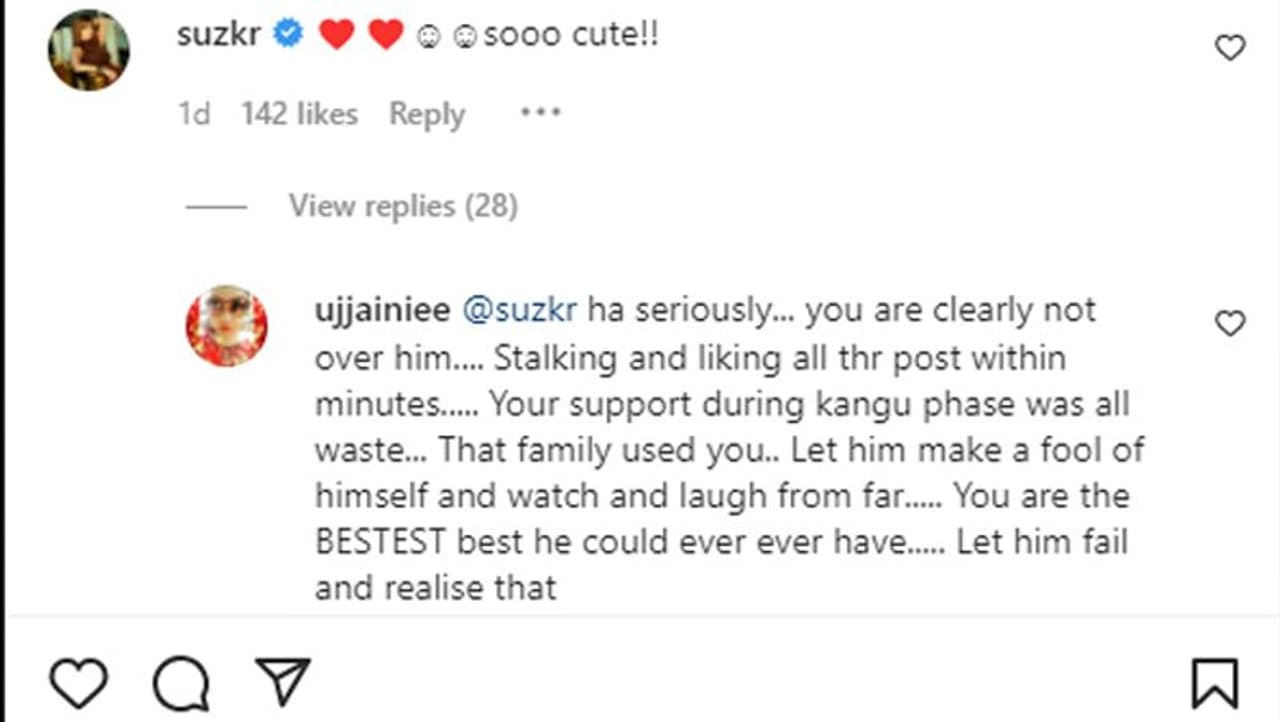Follow the @suzkr mention in the reply
The height and width of the screenshot is (722, 1280).
pos(519,310)
